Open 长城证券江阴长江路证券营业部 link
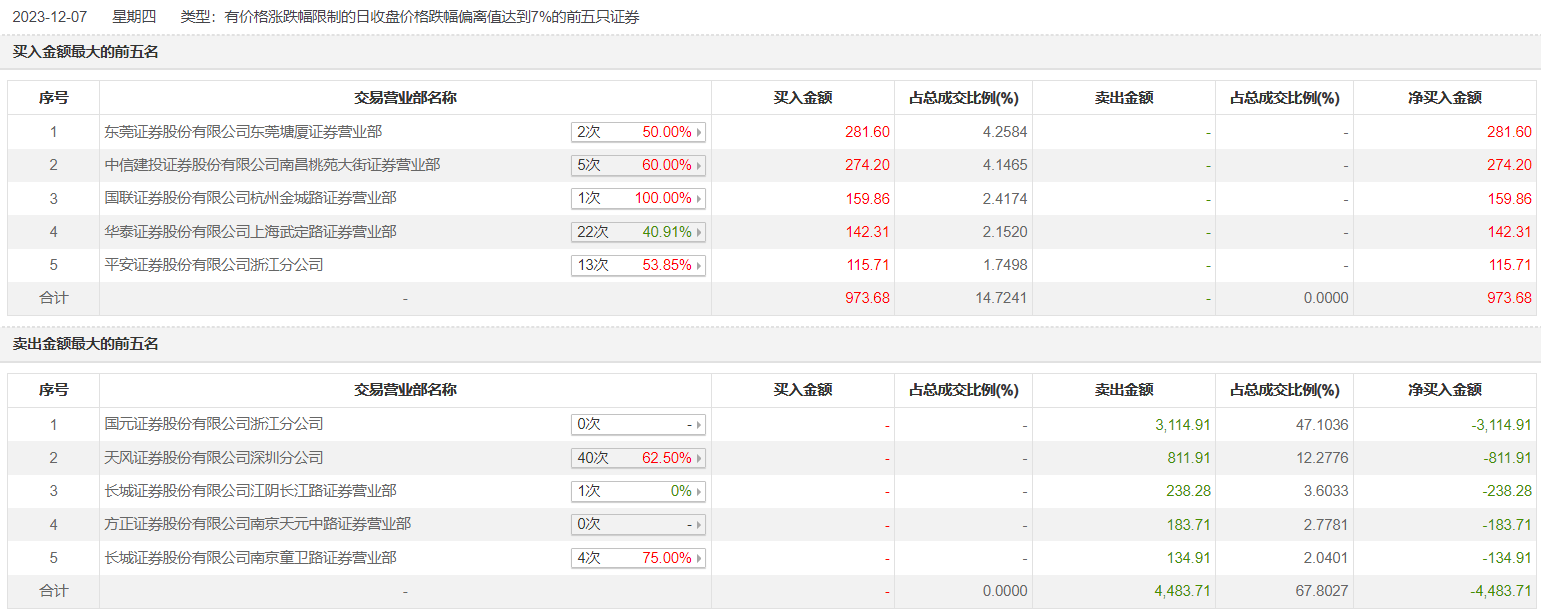 (250, 491)
